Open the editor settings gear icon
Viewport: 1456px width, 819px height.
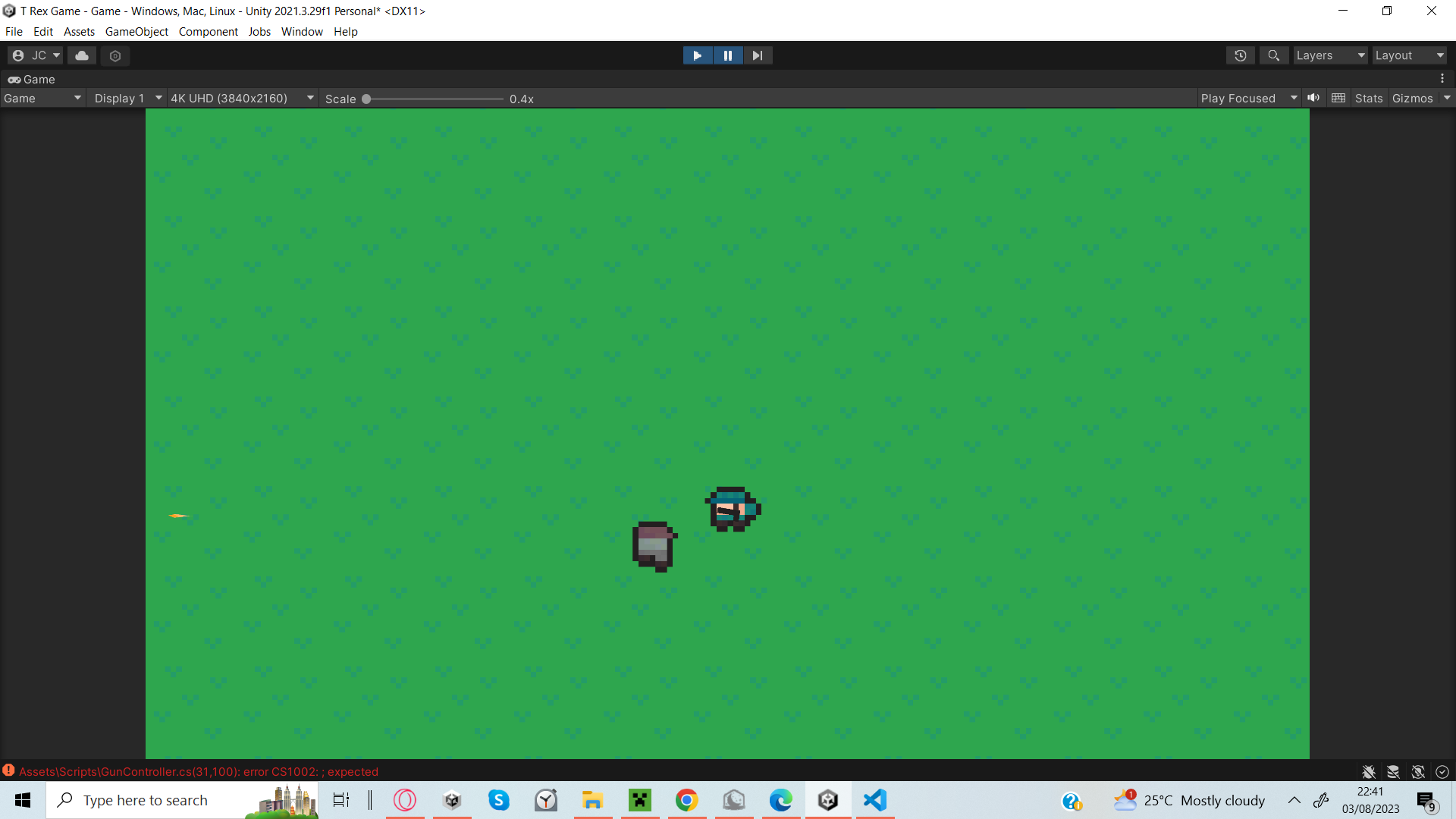point(115,55)
